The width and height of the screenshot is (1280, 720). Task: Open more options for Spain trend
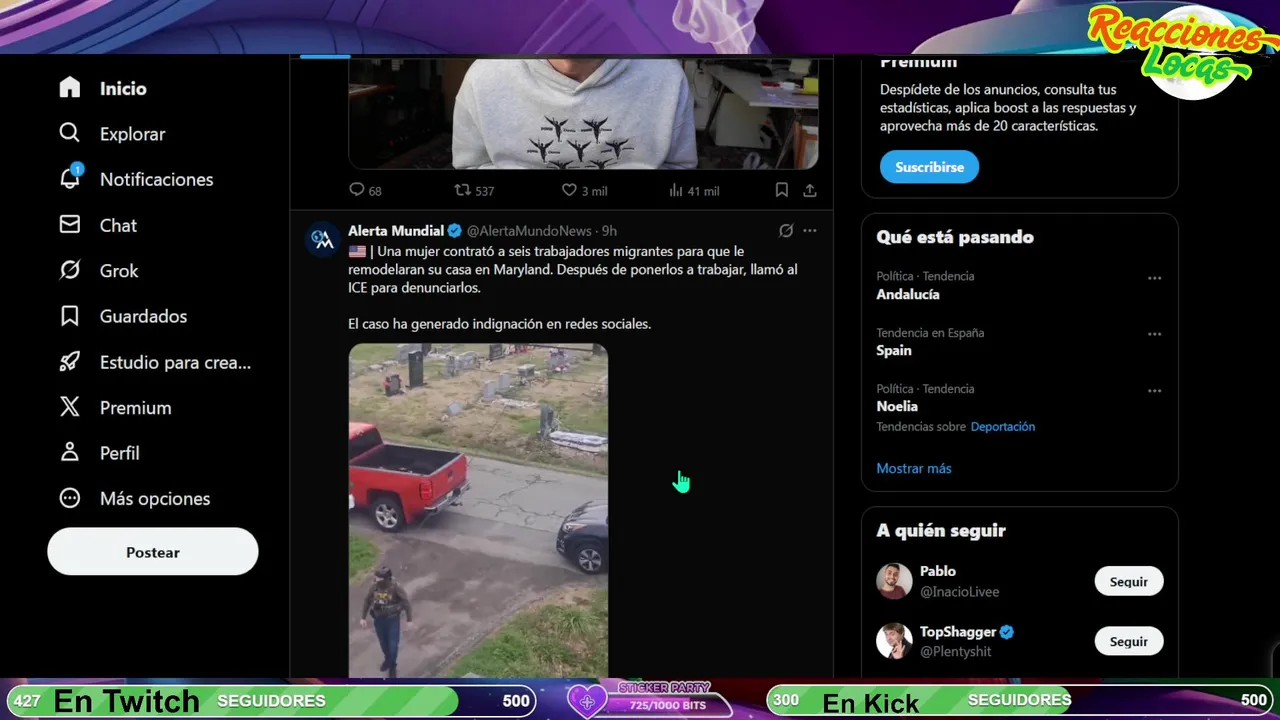pos(1155,334)
